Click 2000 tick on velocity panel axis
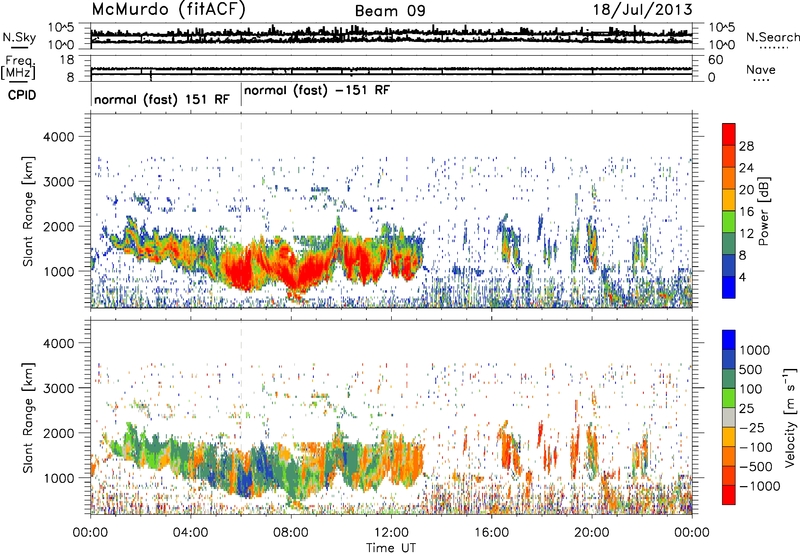The height and width of the screenshot is (554, 800). click(x=58, y=433)
